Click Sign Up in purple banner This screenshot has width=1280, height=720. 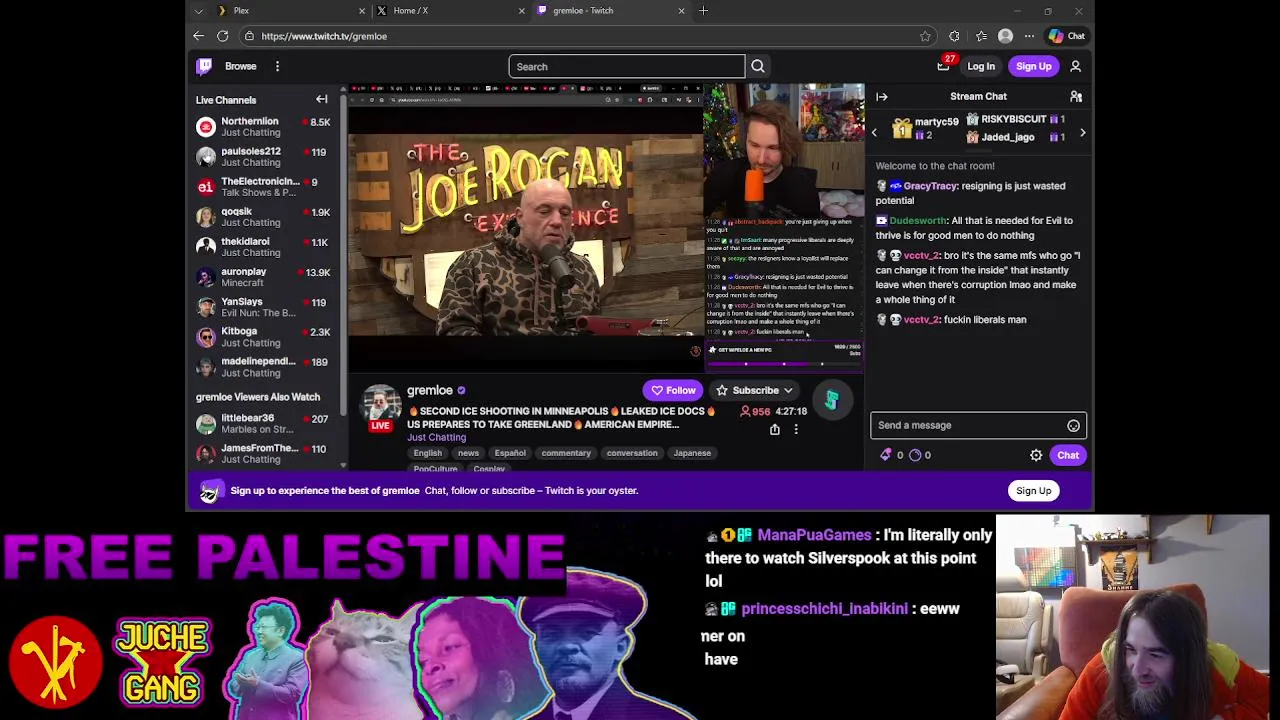(1033, 491)
